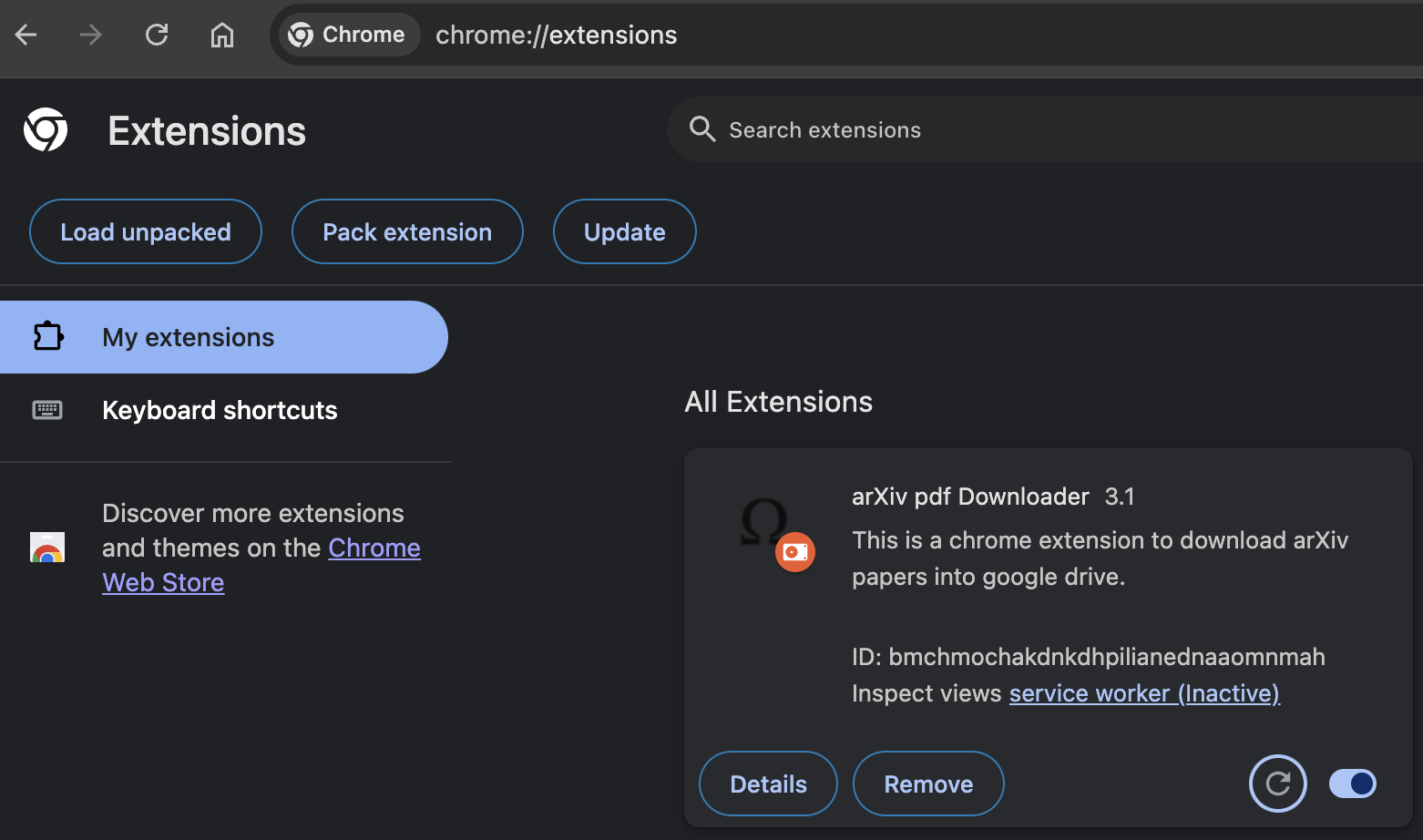This screenshot has height=840, width=1423.
Task: Click the extension ID bmchmochakdnkdhpilianednaaomnmah
Action: pyautogui.click(x=1107, y=657)
